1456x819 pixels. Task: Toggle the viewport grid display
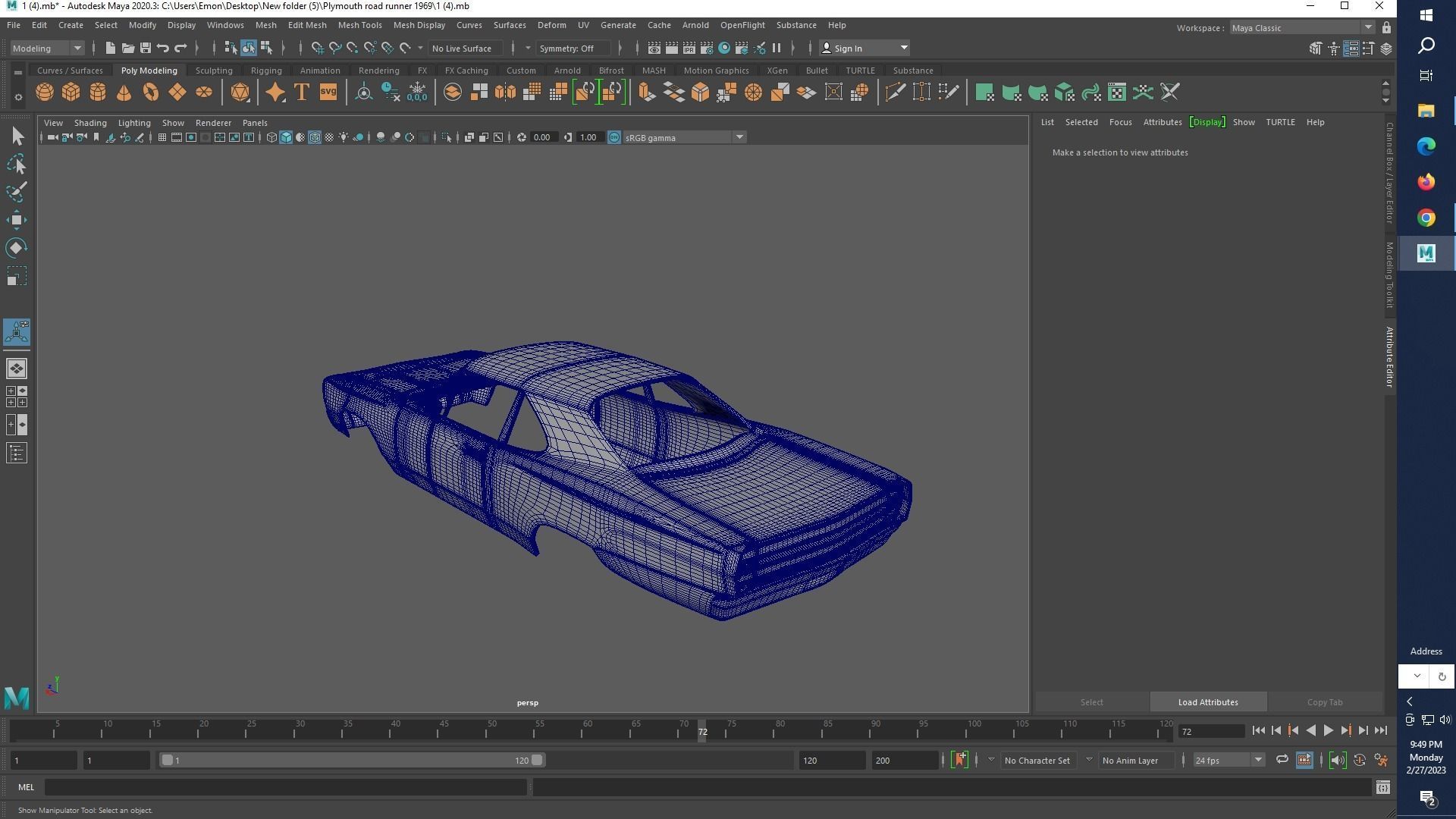(x=162, y=137)
